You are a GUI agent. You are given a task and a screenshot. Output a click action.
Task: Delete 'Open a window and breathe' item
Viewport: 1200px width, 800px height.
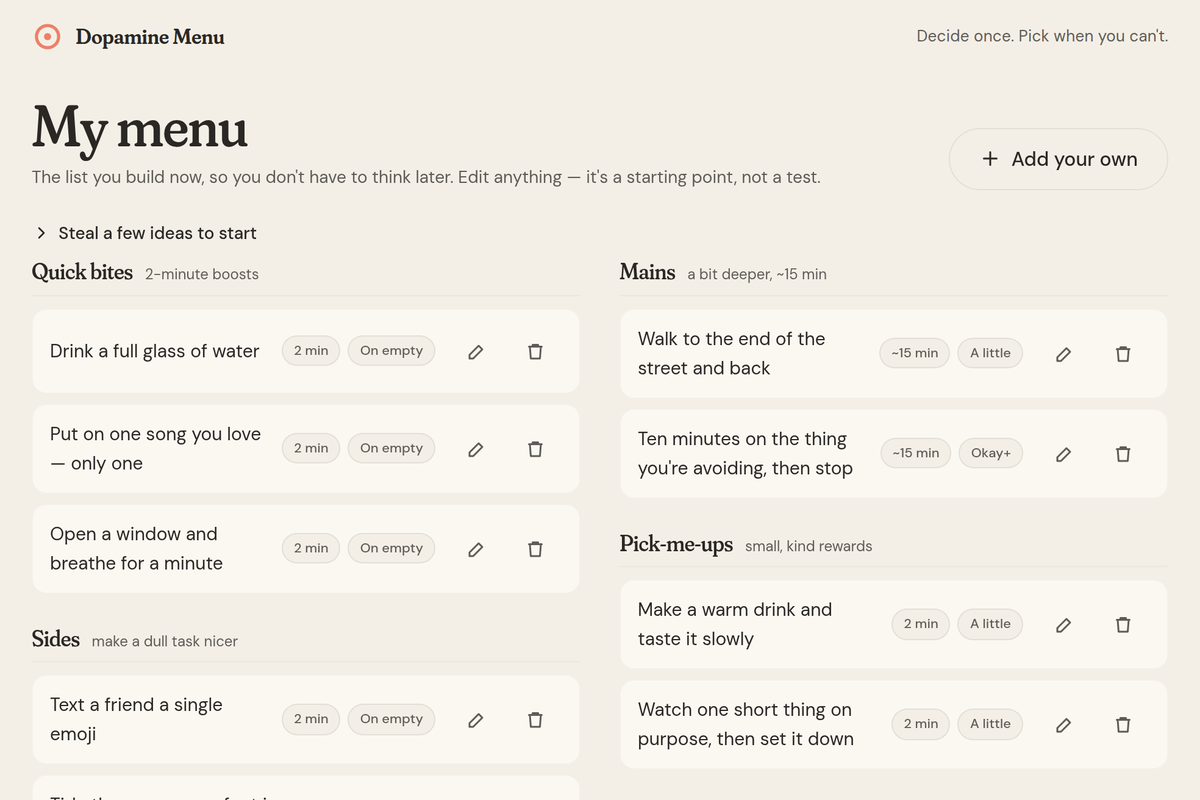pyautogui.click(x=535, y=549)
